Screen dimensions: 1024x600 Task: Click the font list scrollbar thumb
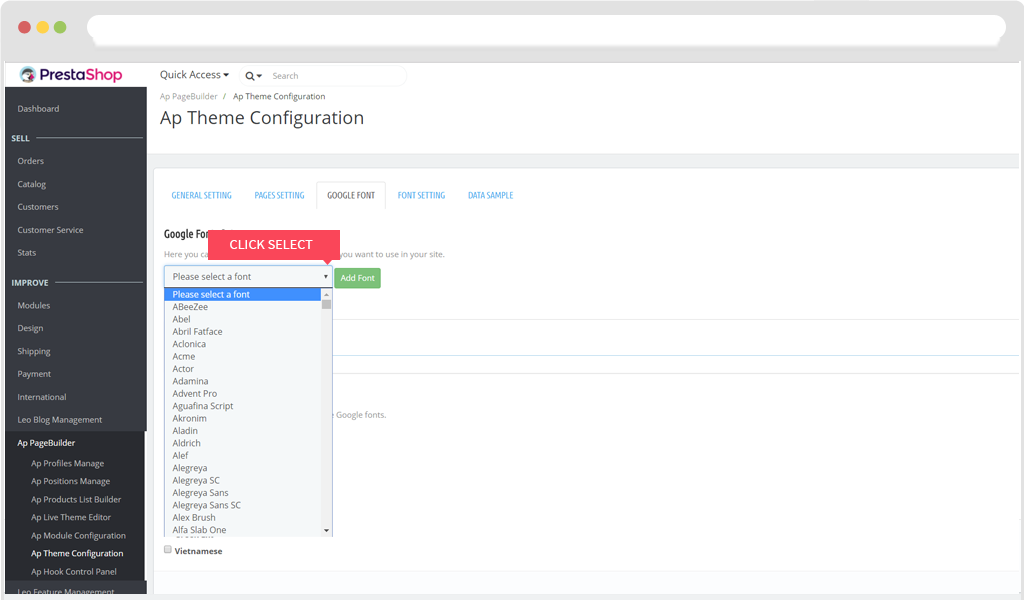[327, 304]
